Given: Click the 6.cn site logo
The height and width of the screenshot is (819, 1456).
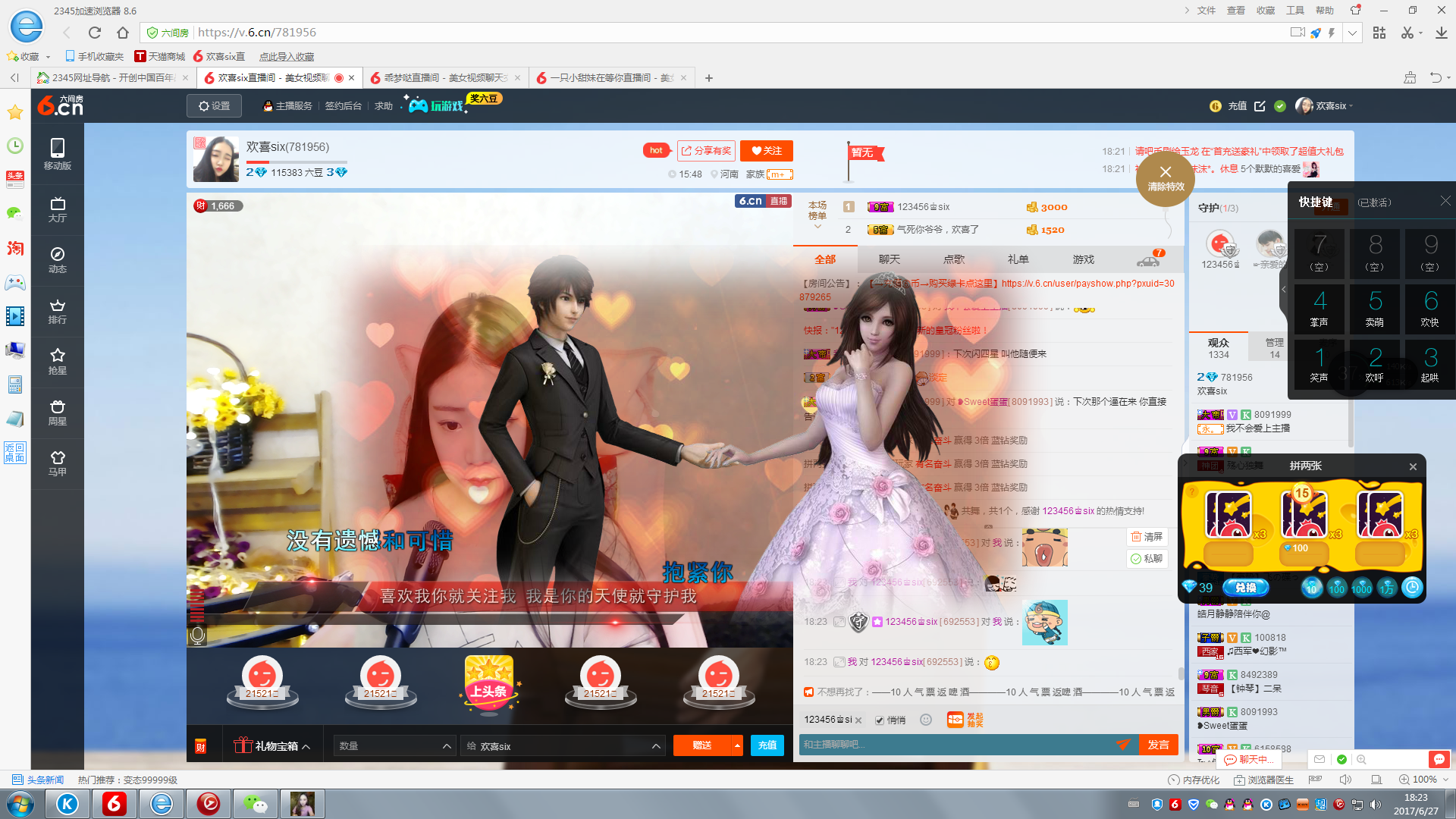Looking at the screenshot, I should [61, 105].
